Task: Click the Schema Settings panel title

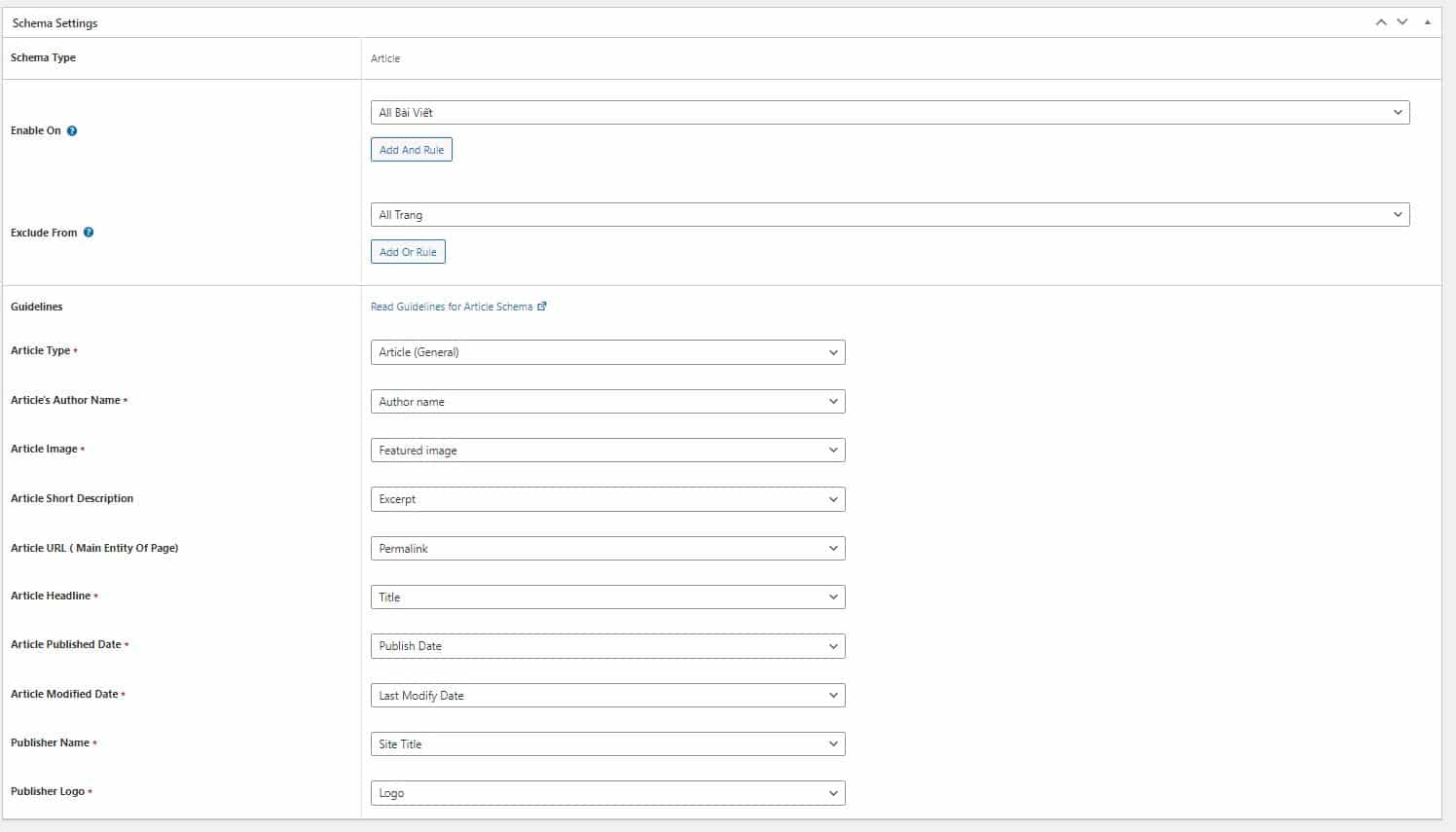Action: click(x=55, y=23)
